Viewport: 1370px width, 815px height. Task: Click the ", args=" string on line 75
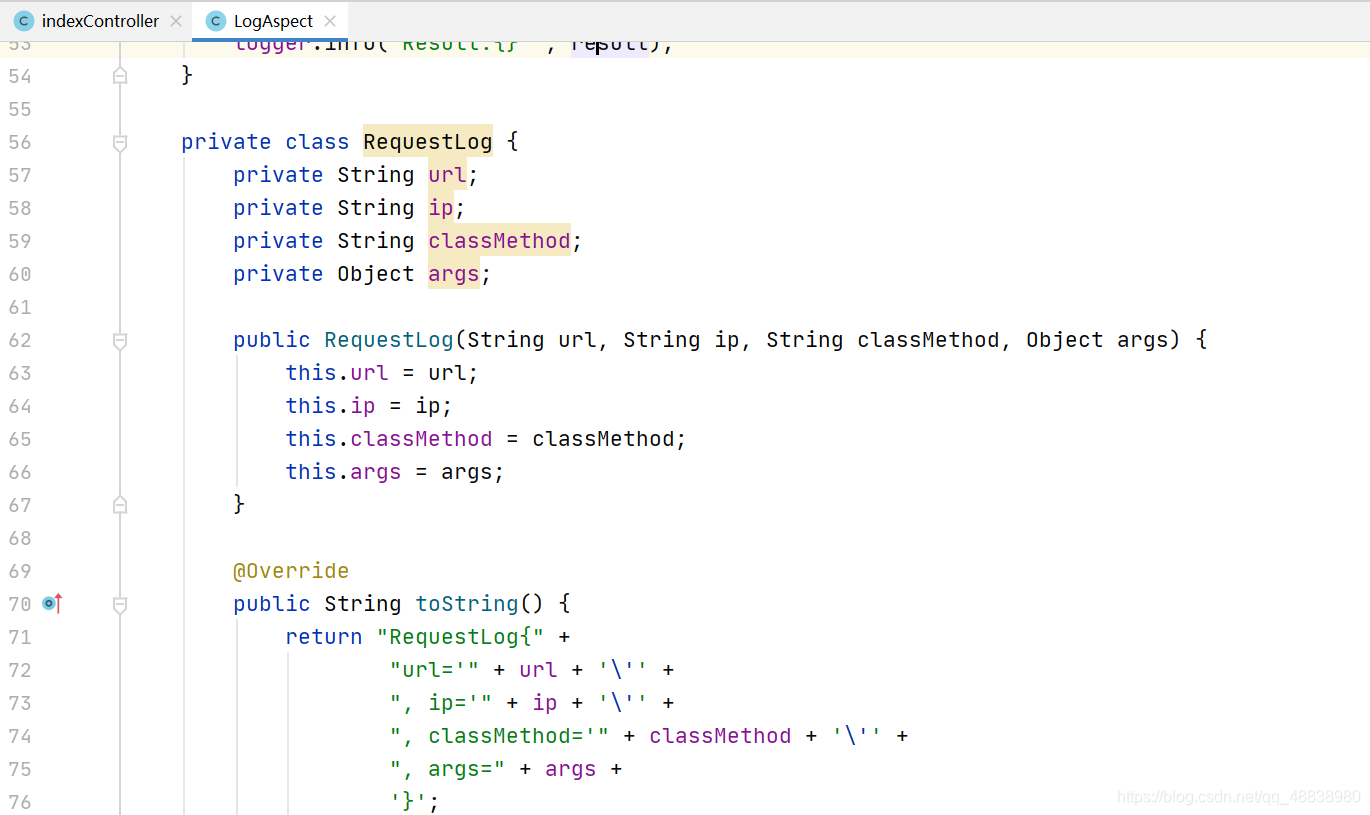click(x=447, y=769)
